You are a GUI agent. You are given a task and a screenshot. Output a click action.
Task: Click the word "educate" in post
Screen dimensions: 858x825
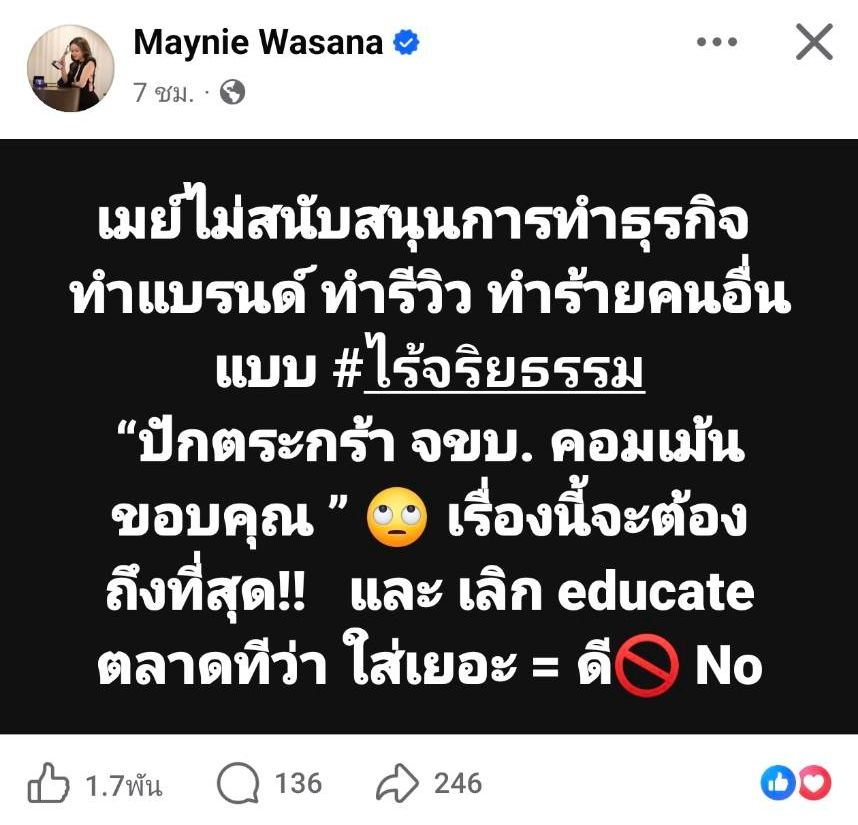(x=656, y=591)
